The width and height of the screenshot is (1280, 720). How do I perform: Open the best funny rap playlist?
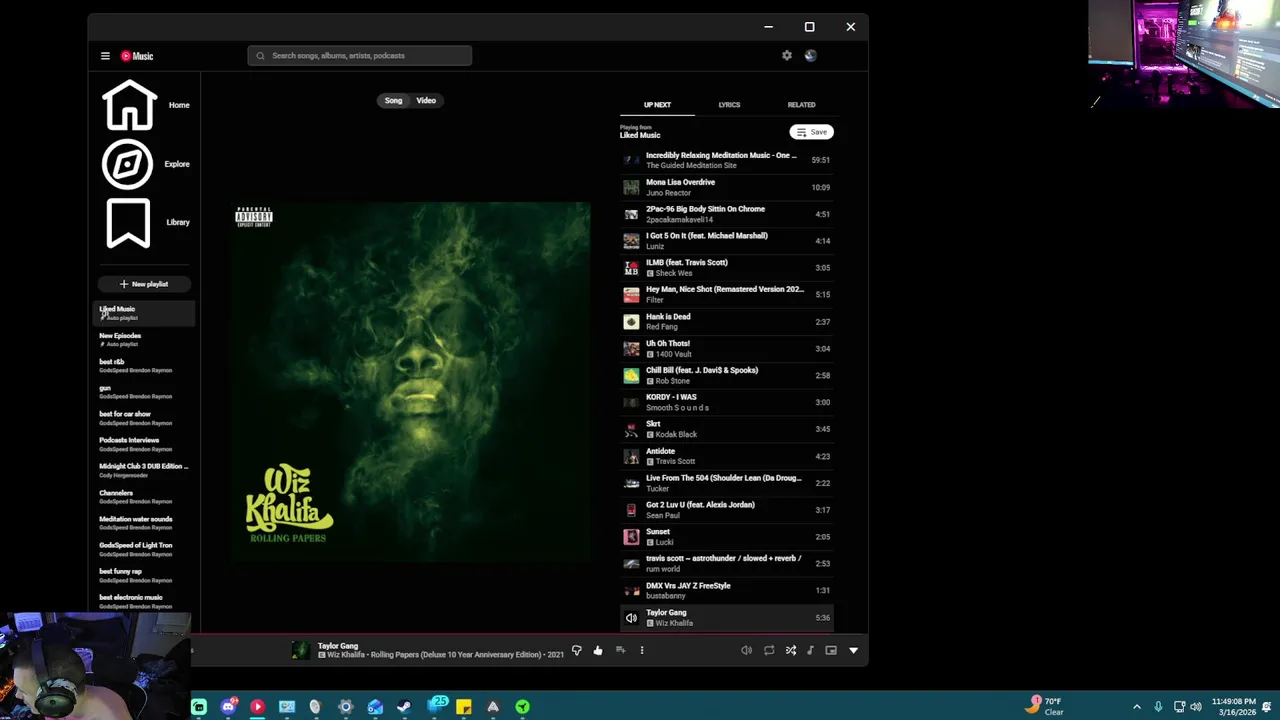(x=146, y=575)
